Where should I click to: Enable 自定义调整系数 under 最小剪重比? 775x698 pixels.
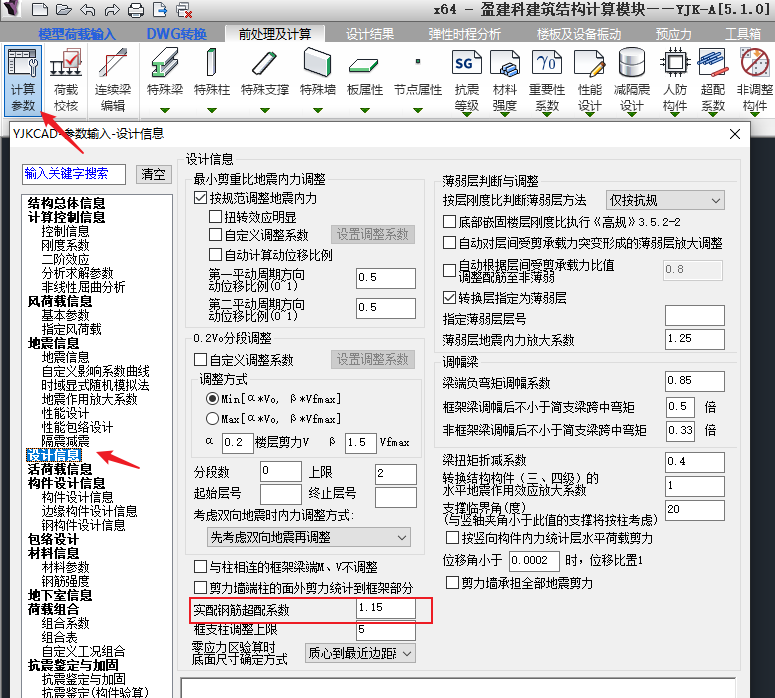(x=215, y=235)
